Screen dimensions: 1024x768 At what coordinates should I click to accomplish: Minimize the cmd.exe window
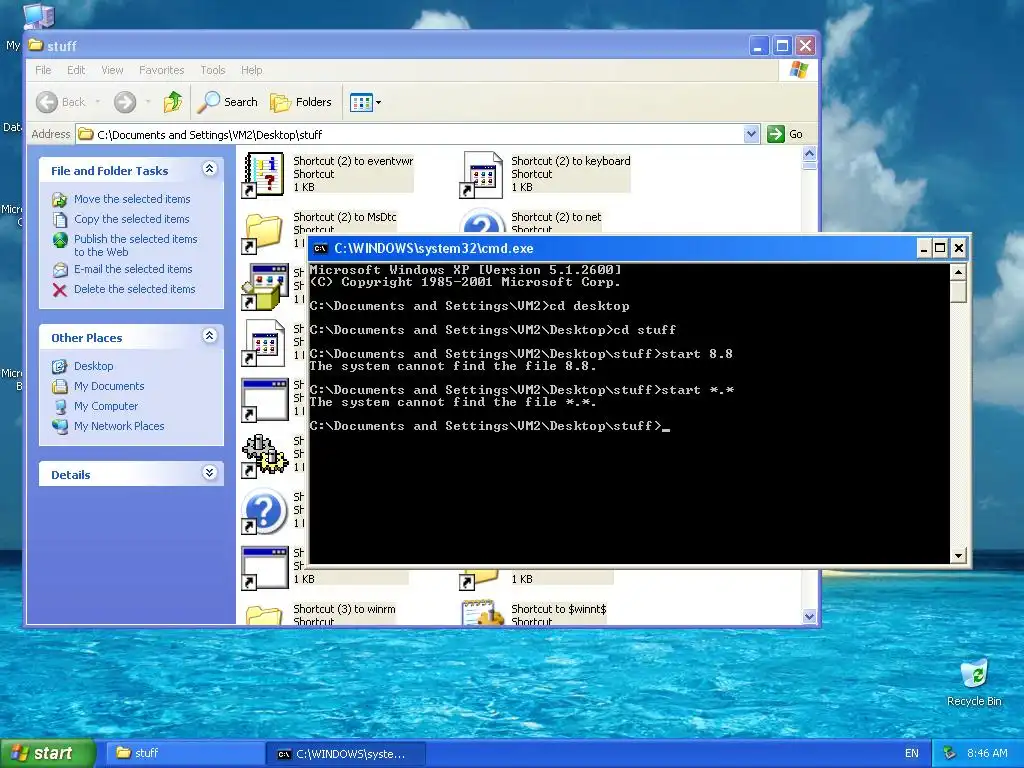point(923,248)
